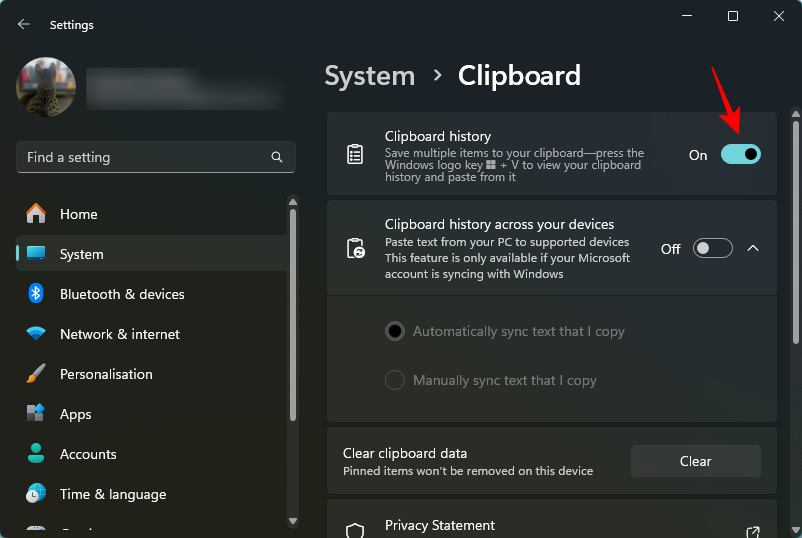Click the 'Pinned items won't be removed' text
This screenshot has height=538, width=802.
468,470
